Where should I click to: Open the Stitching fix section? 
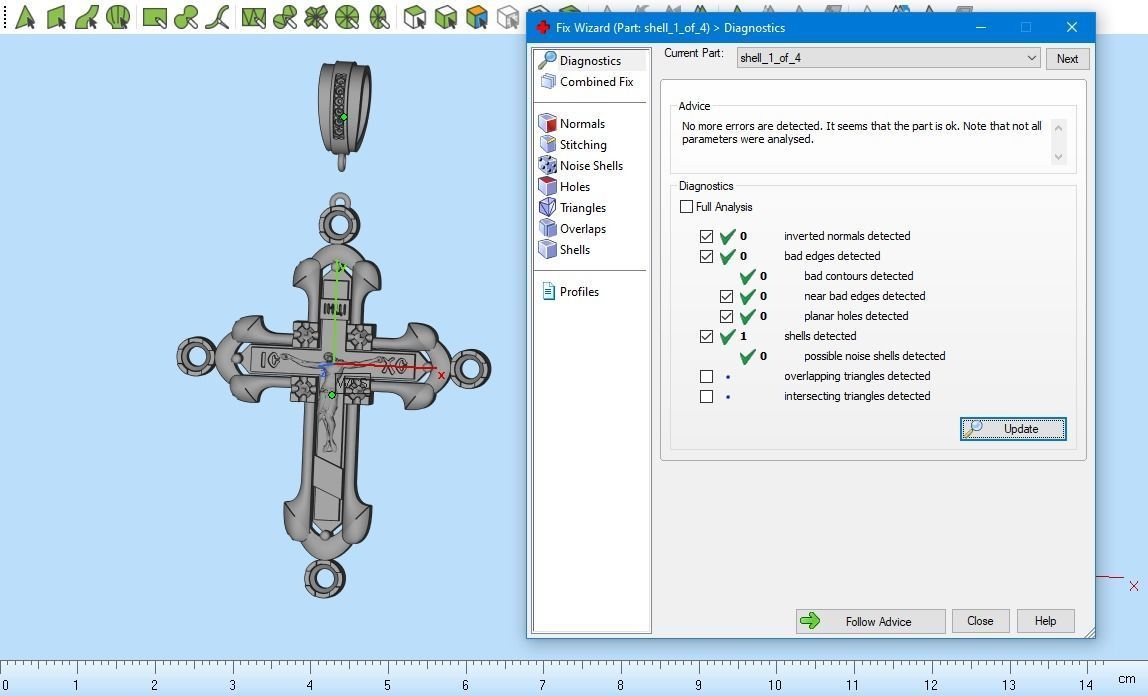pos(583,145)
